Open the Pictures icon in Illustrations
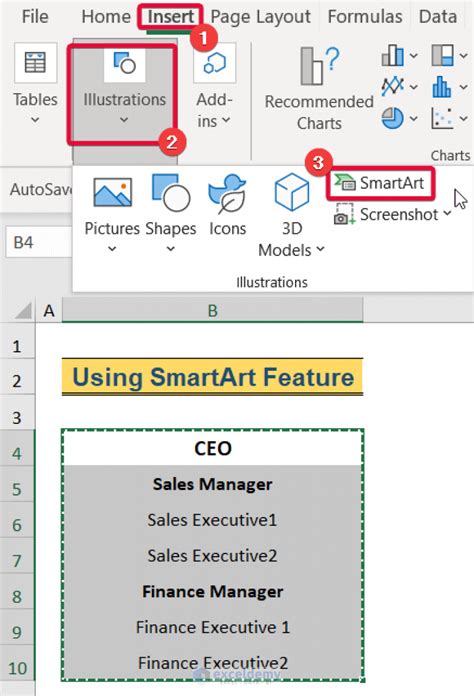This screenshot has height=696, width=474. pyautogui.click(x=112, y=193)
